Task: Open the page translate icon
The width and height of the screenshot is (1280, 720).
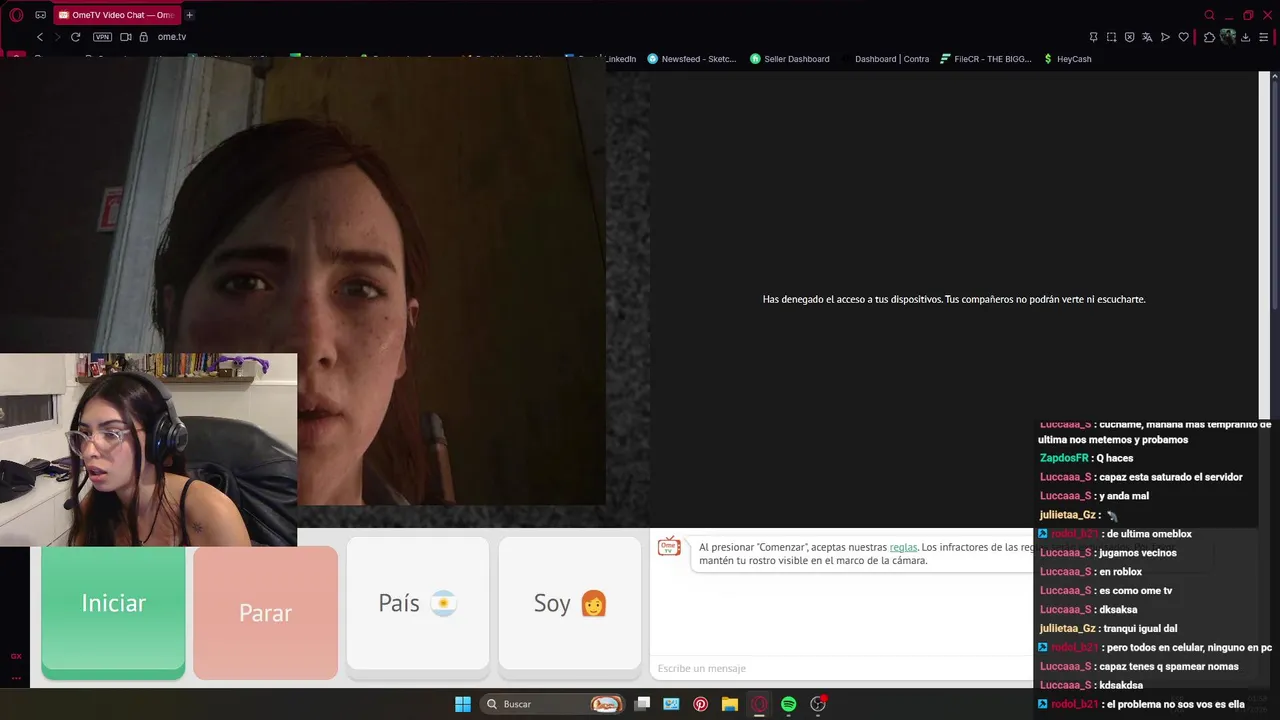Action: [x=1147, y=37]
